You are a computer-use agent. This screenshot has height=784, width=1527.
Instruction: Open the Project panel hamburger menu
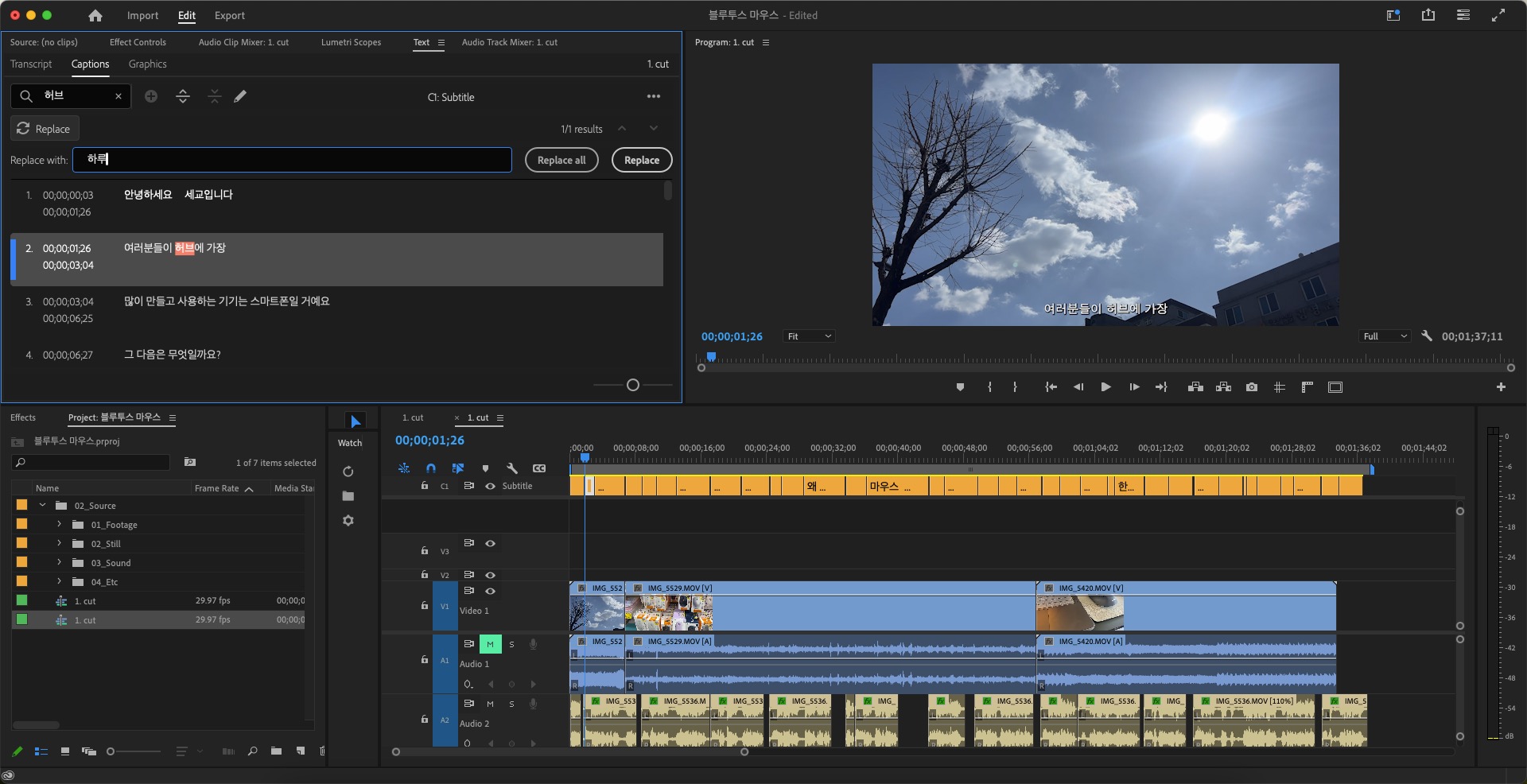pos(173,417)
